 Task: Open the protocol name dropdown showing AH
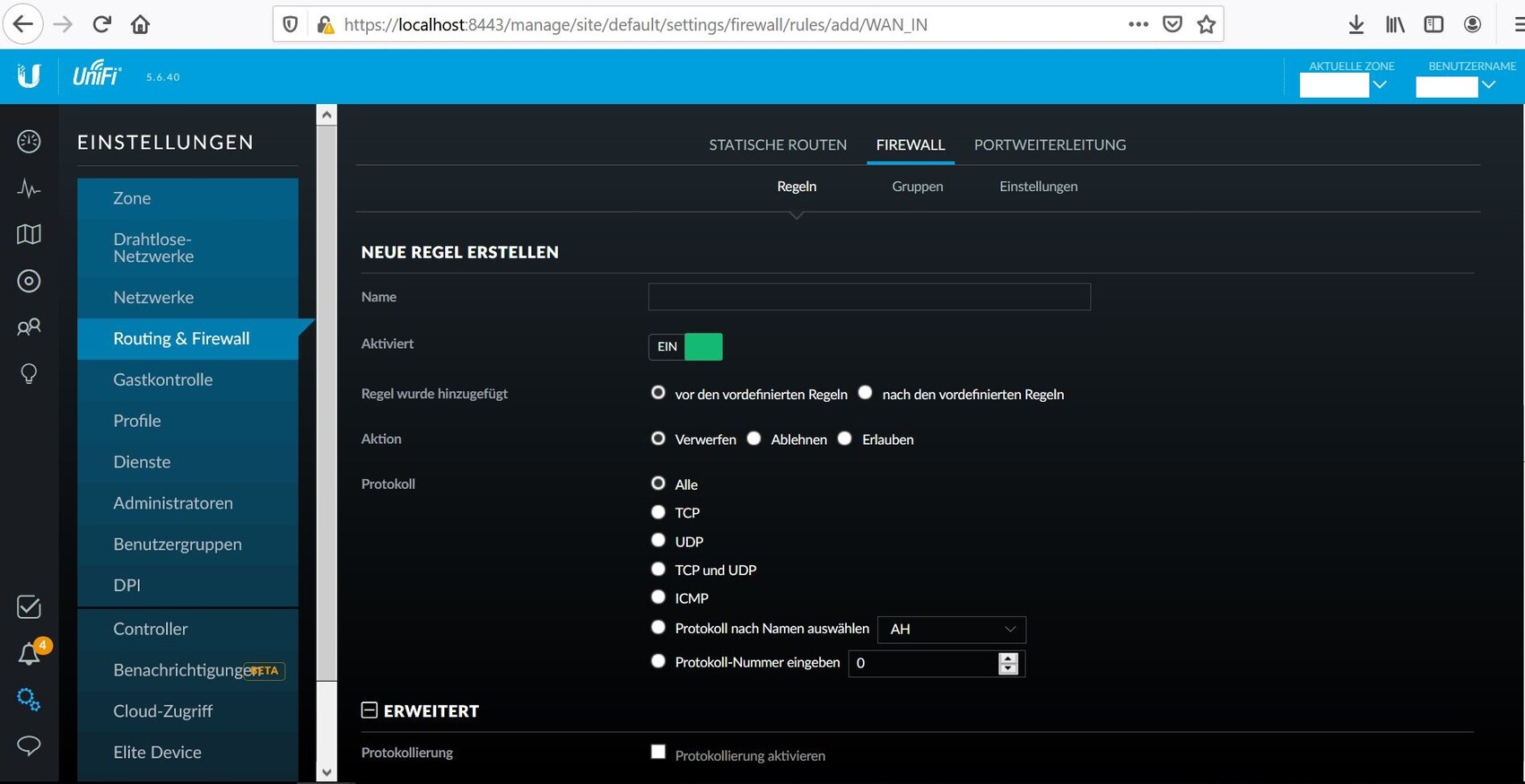[x=951, y=630]
